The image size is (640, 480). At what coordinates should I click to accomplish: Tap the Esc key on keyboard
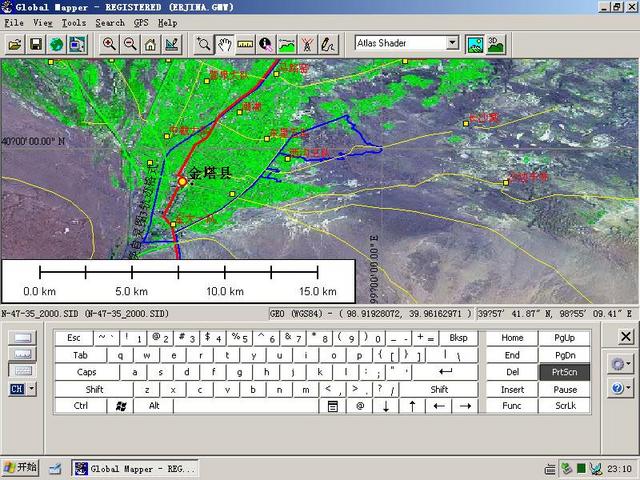pos(73,338)
